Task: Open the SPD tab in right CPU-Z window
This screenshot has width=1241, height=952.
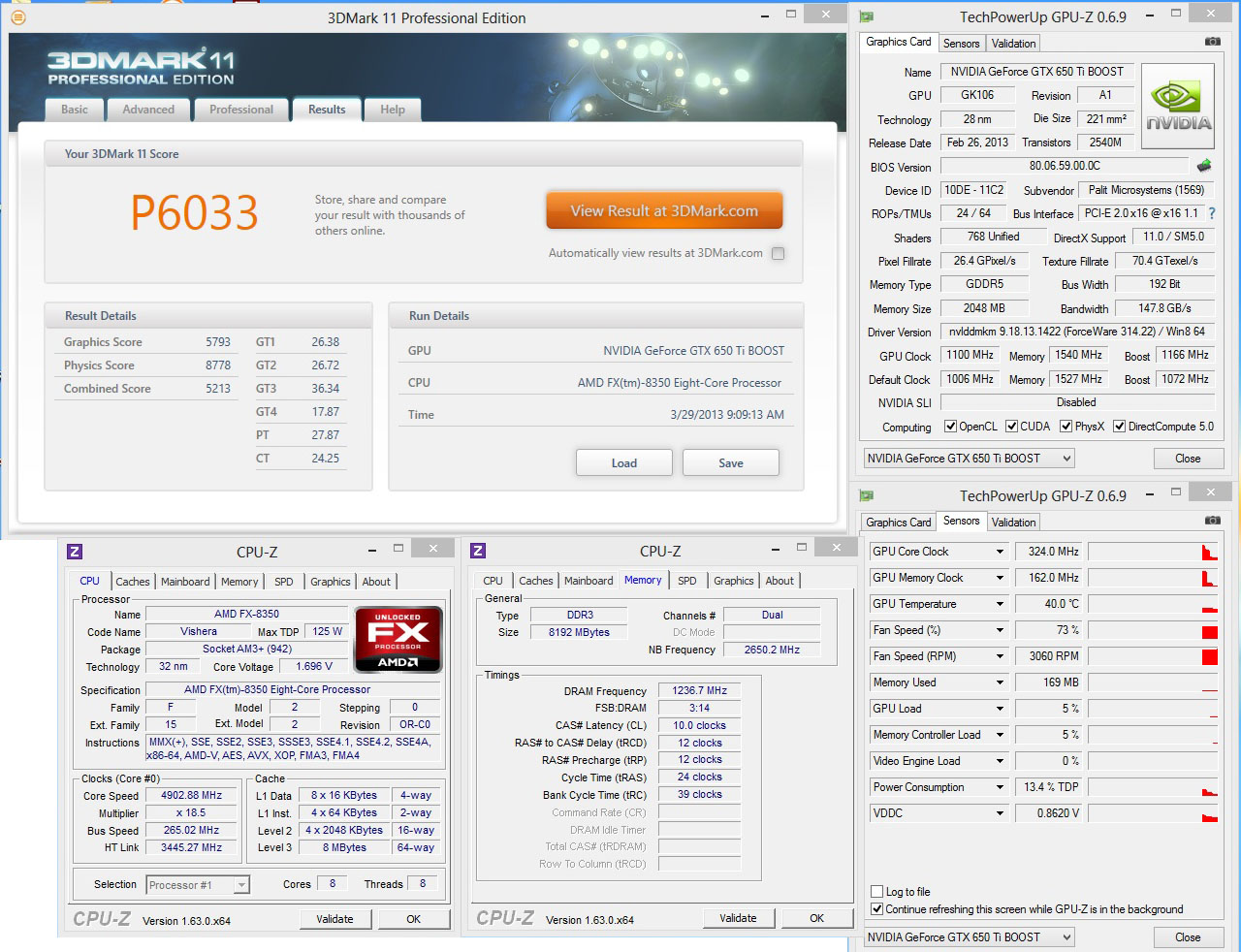Action: click(x=687, y=581)
